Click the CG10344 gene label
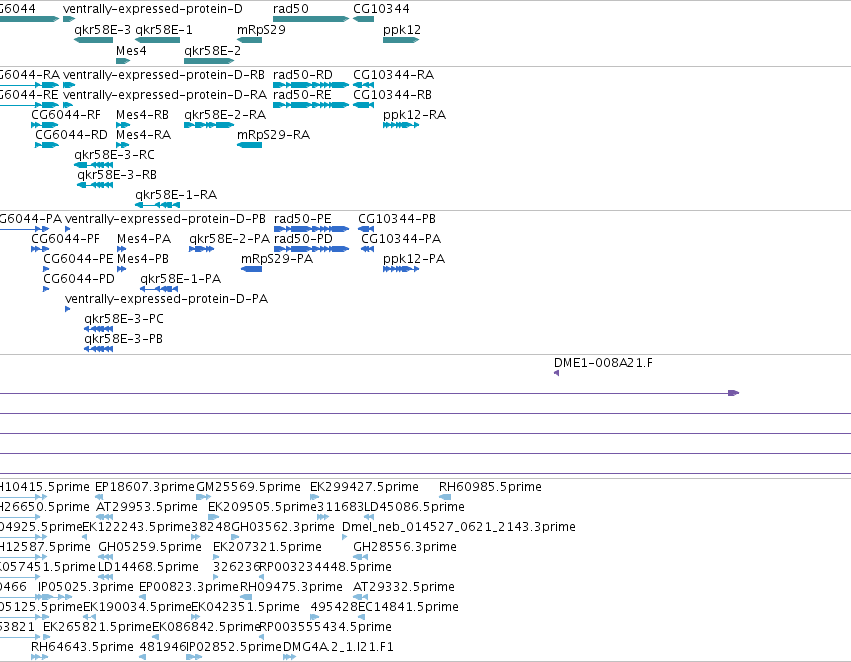 pyautogui.click(x=382, y=9)
